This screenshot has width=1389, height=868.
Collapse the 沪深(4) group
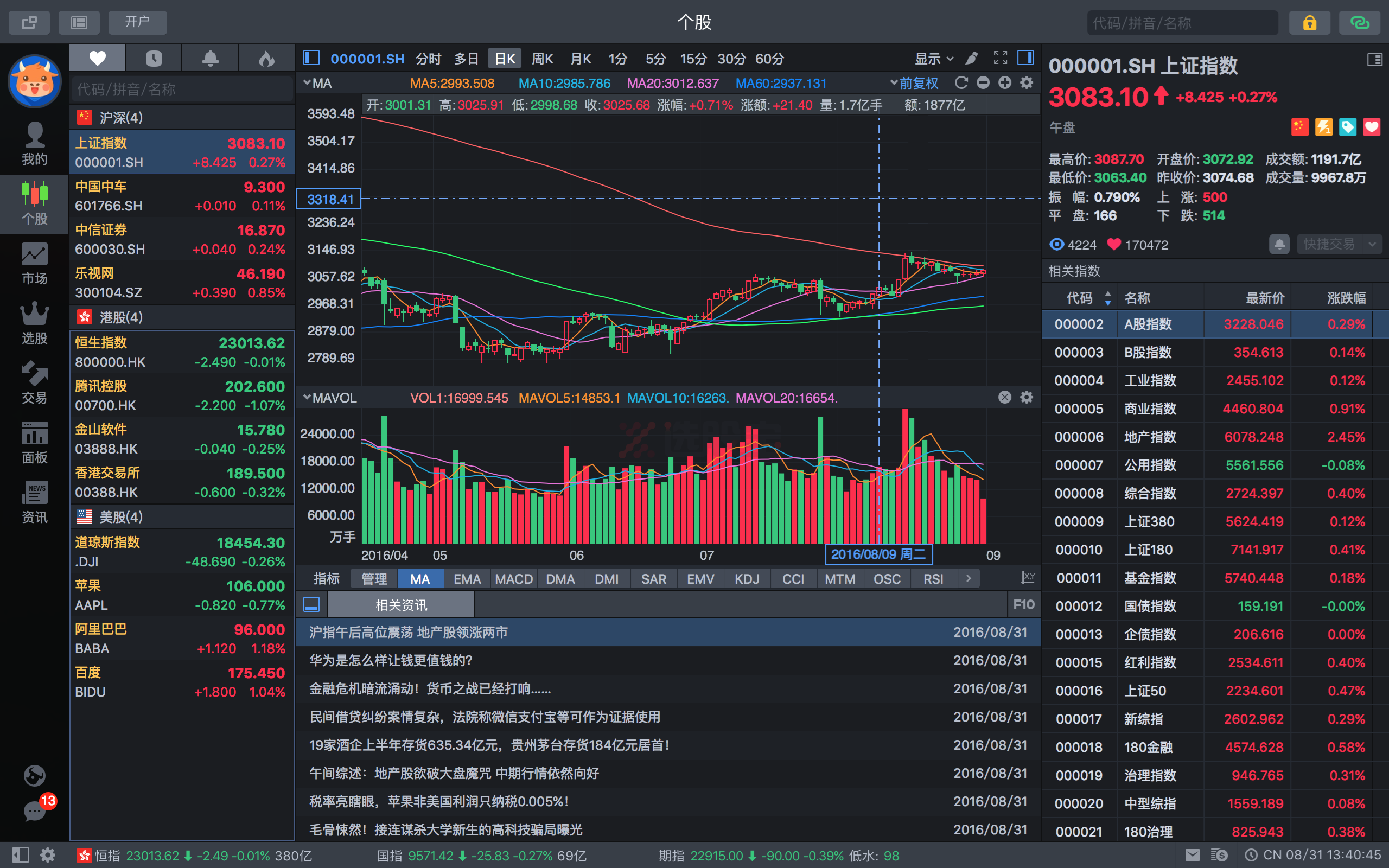182,118
